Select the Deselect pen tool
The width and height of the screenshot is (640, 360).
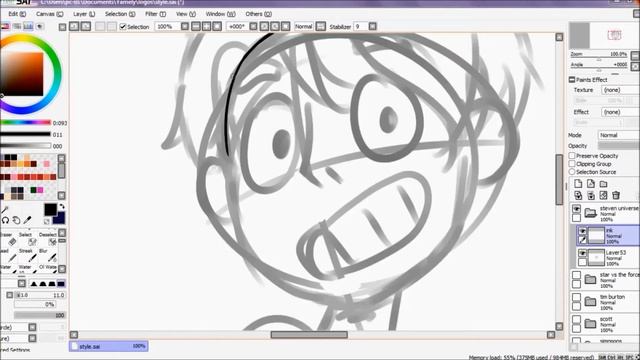click(48, 239)
